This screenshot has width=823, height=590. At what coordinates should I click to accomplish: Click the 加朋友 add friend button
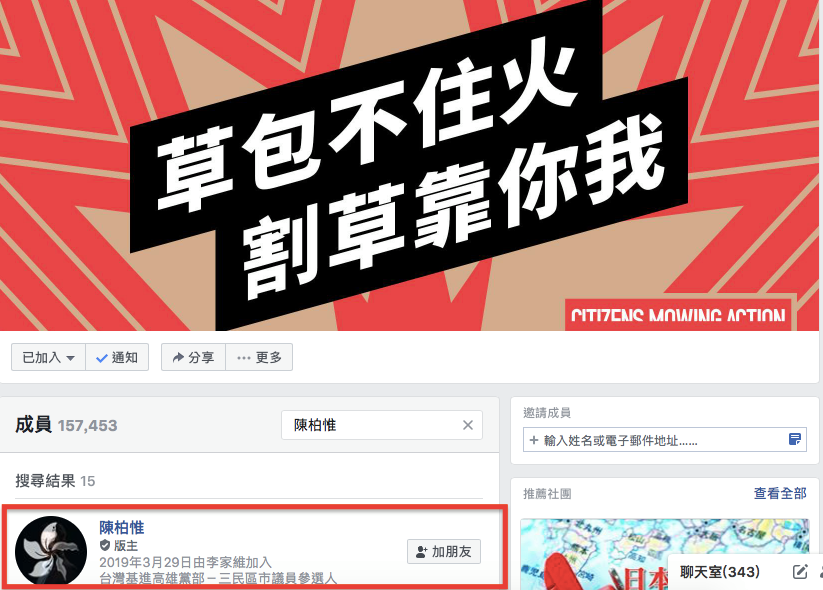444,552
